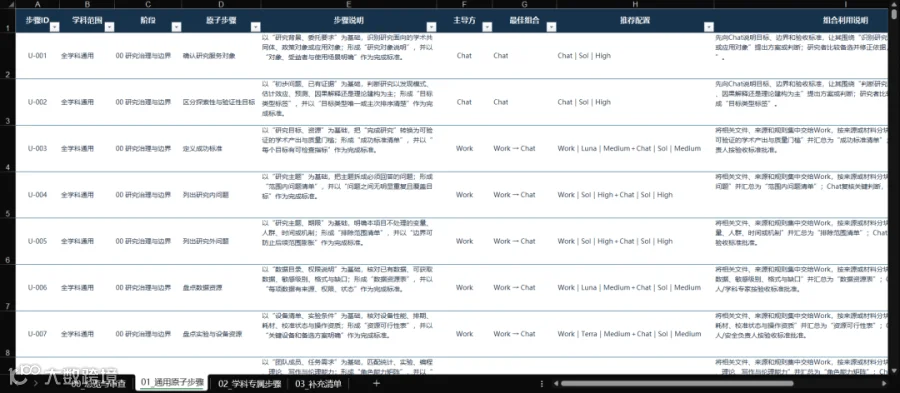Select Work → Chat cell in row U-004
The height and width of the screenshot is (393, 900).
tap(525, 195)
